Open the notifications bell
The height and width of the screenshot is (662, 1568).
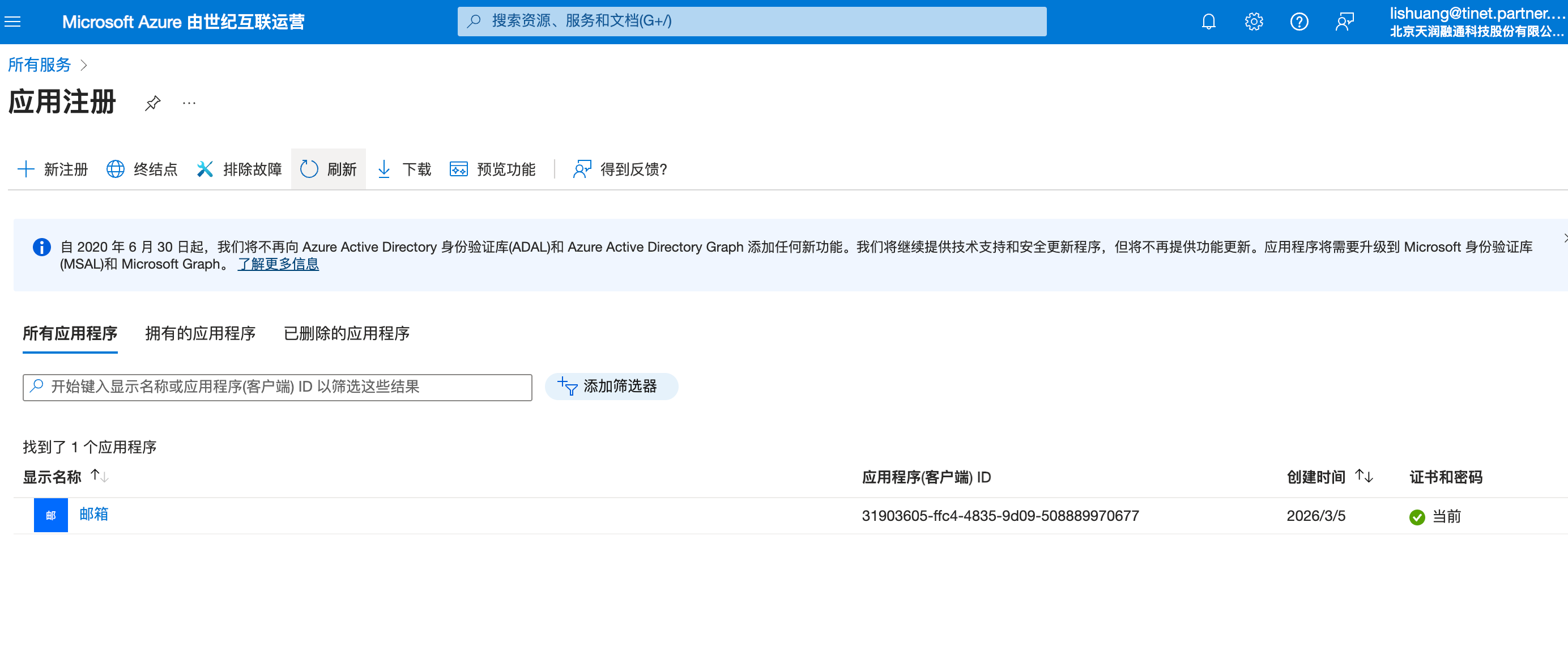pos(1208,22)
